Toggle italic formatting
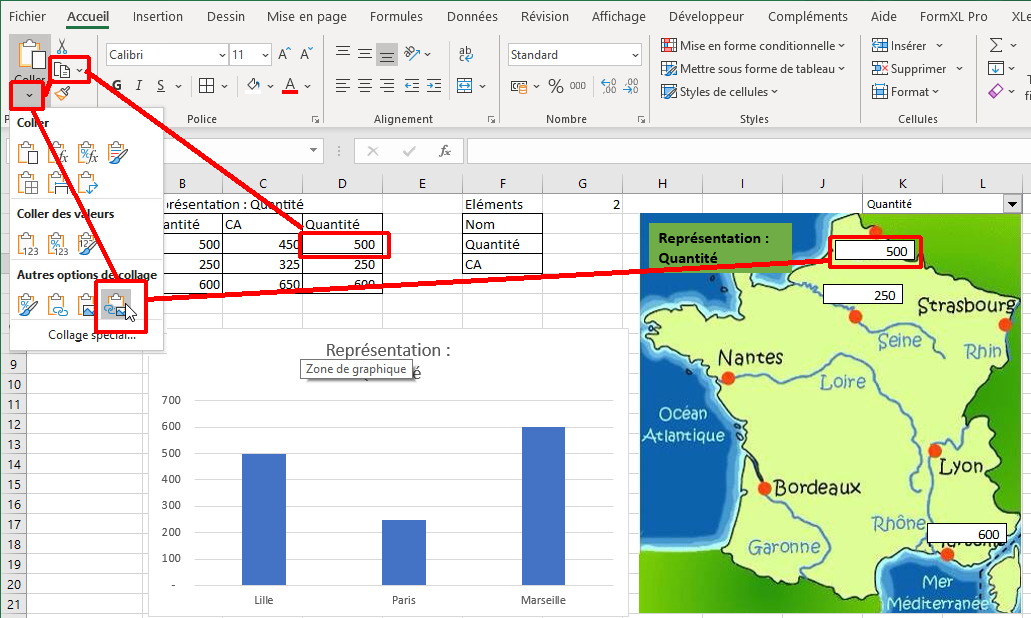Screen dimensions: 1031x618 point(139,86)
